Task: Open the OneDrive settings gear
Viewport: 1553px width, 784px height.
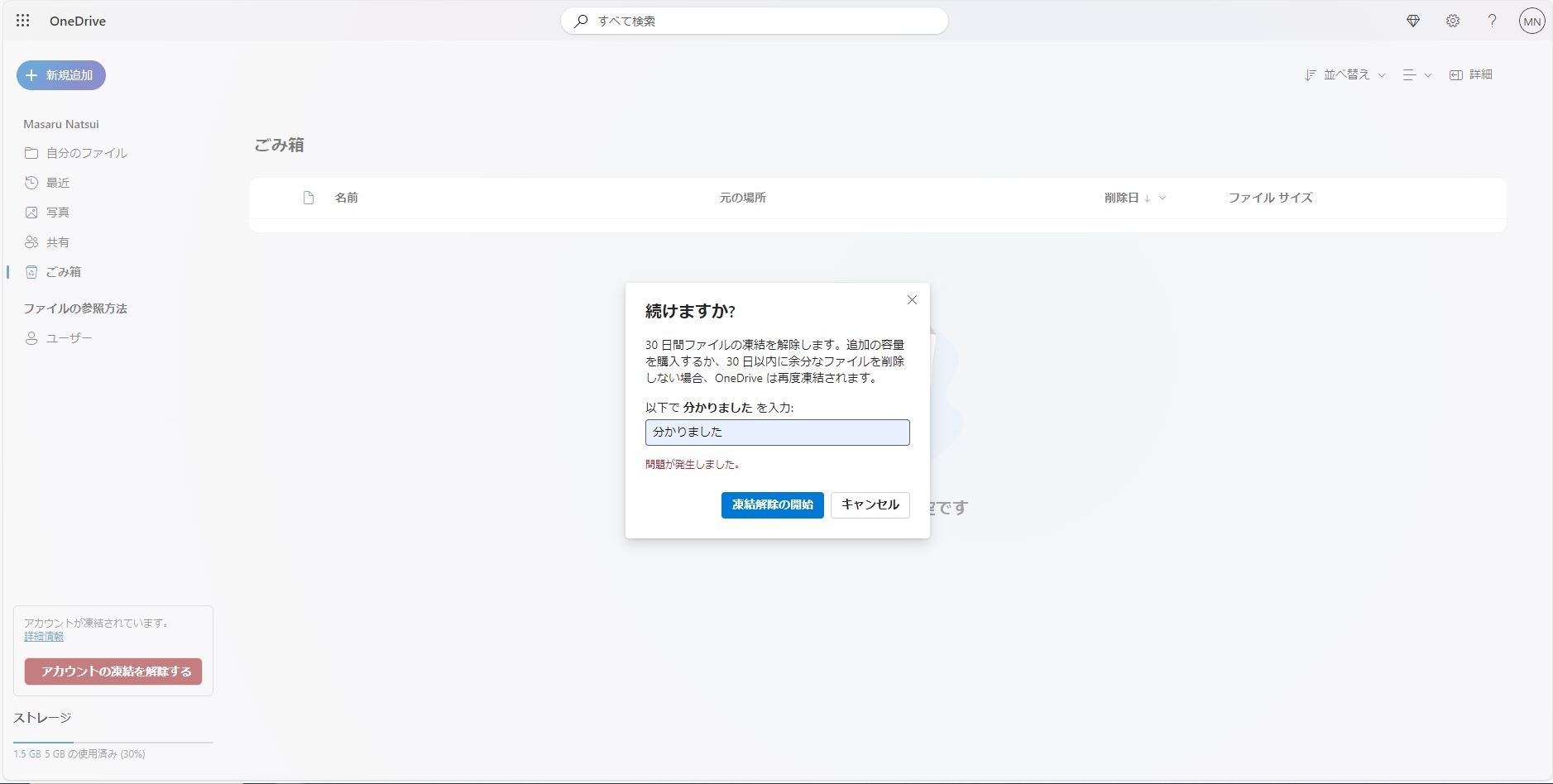Action: 1453,21
